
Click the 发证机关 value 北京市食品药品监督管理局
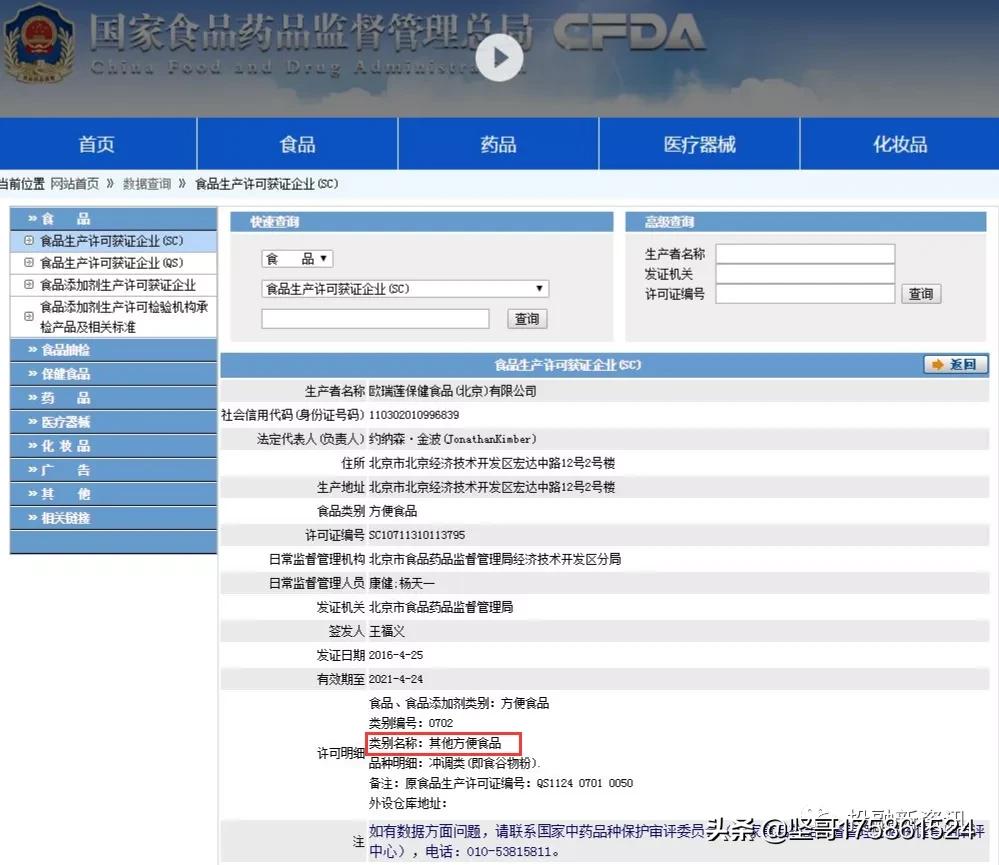pyautogui.click(x=441, y=608)
